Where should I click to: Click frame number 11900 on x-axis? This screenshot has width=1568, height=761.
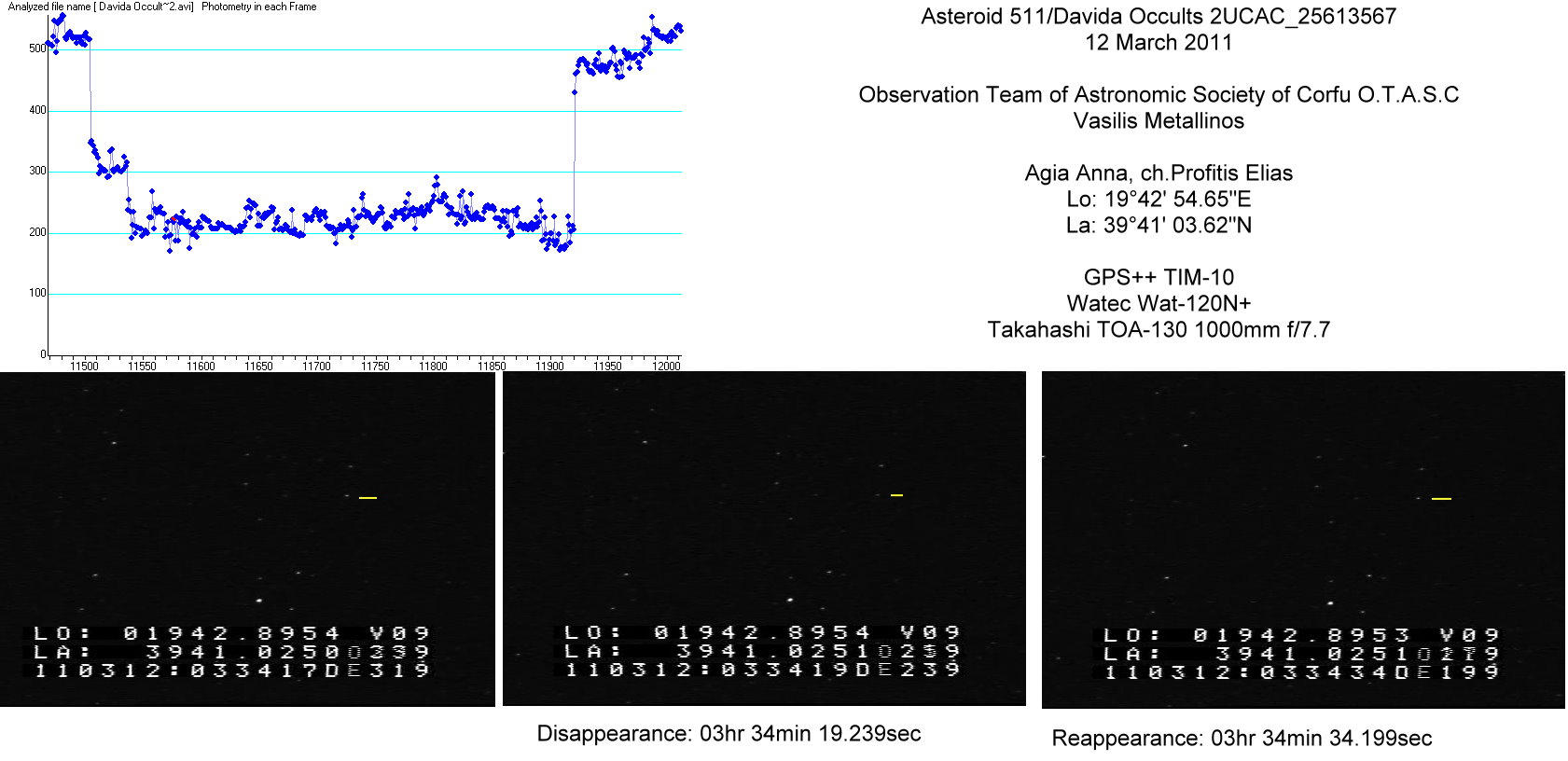click(549, 367)
